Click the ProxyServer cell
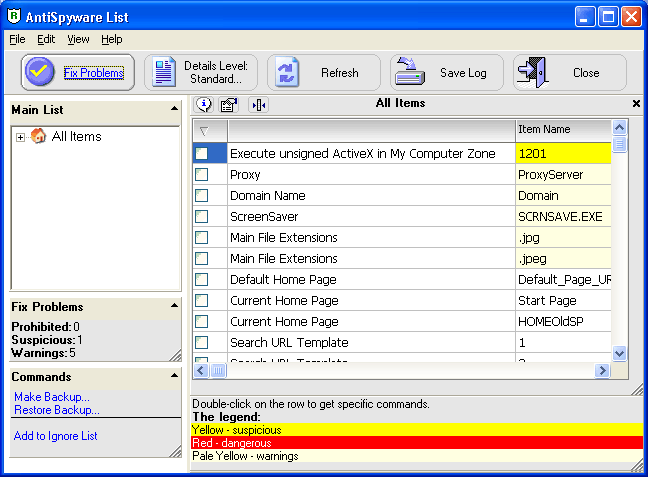This screenshot has width=648, height=477. point(563,174)
